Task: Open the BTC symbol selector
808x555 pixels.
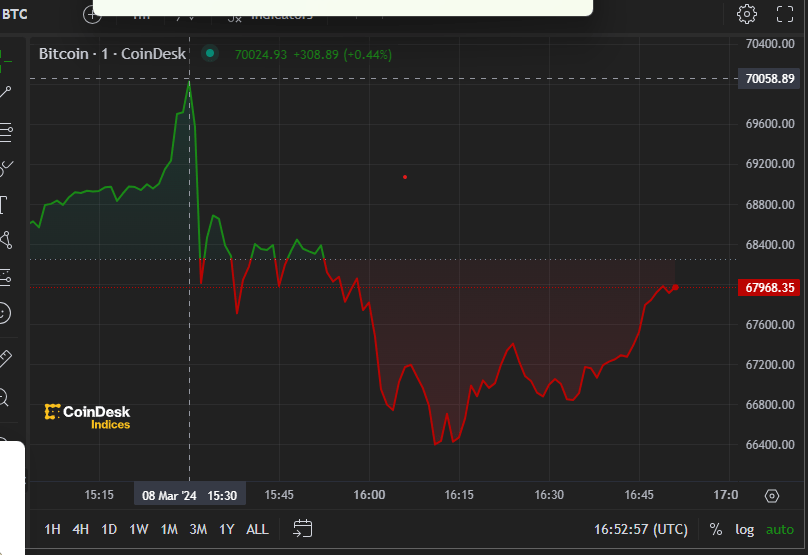Action: (x=14, y=14)
